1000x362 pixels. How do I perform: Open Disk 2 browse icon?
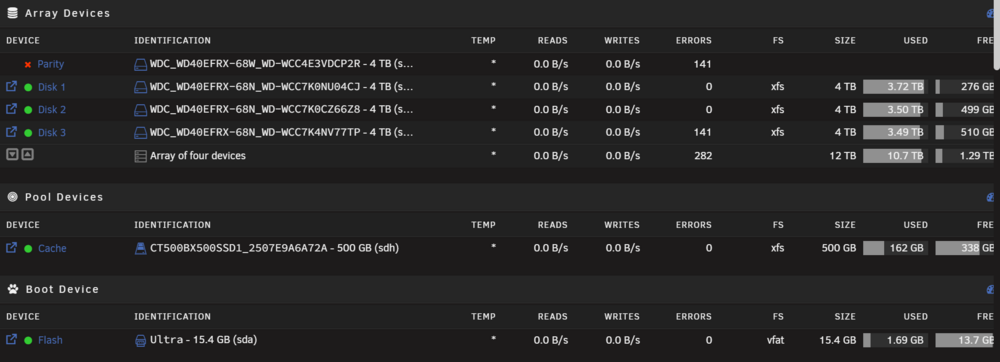tap(11, 109)
